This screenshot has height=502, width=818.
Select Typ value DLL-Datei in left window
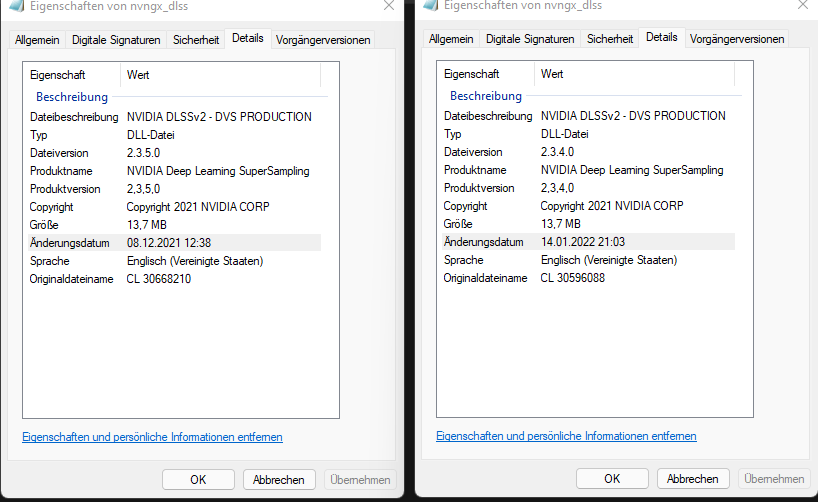[151, 135]
